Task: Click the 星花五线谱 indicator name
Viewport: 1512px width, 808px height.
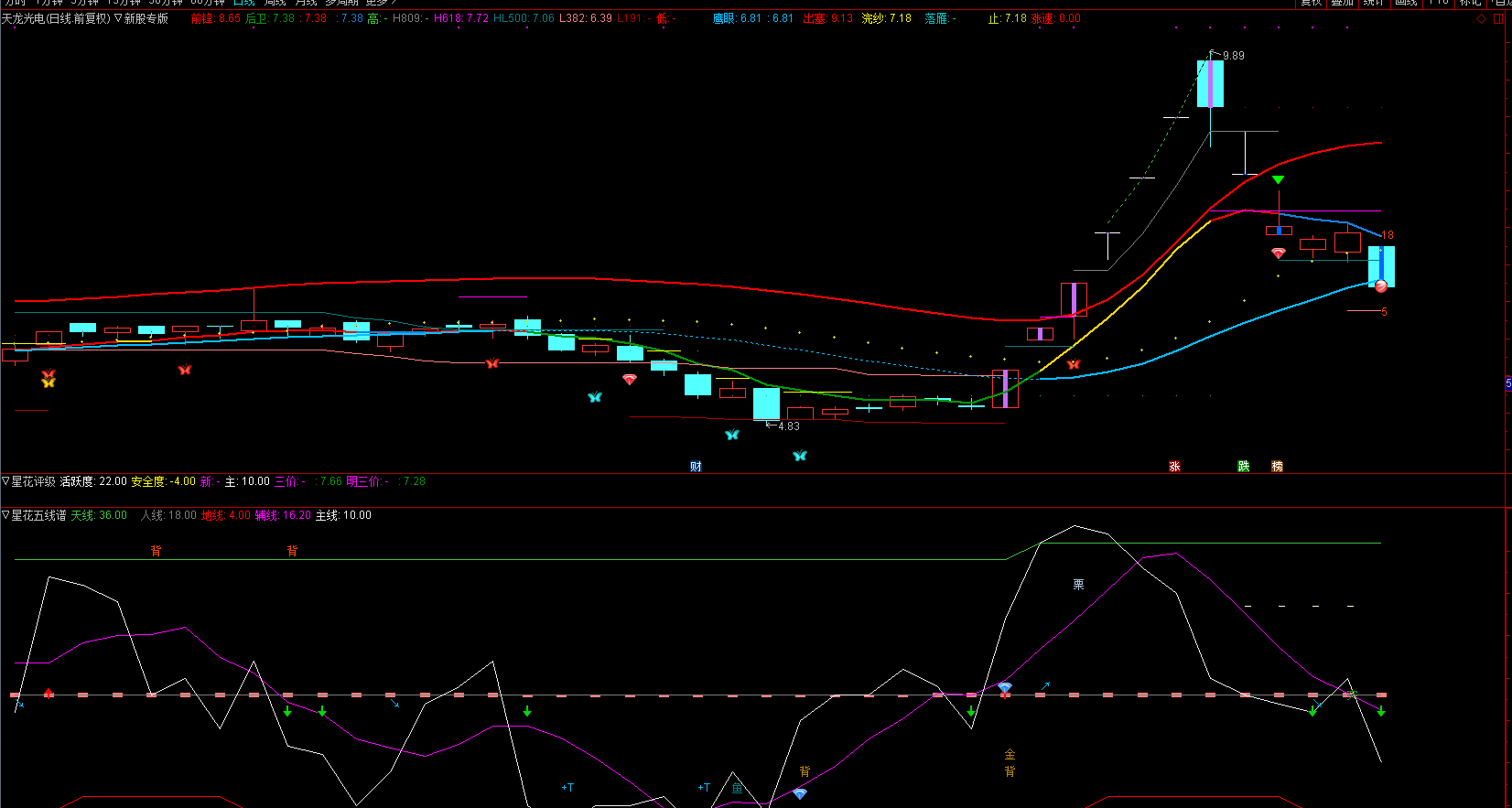Action: [x=38, y=516]
